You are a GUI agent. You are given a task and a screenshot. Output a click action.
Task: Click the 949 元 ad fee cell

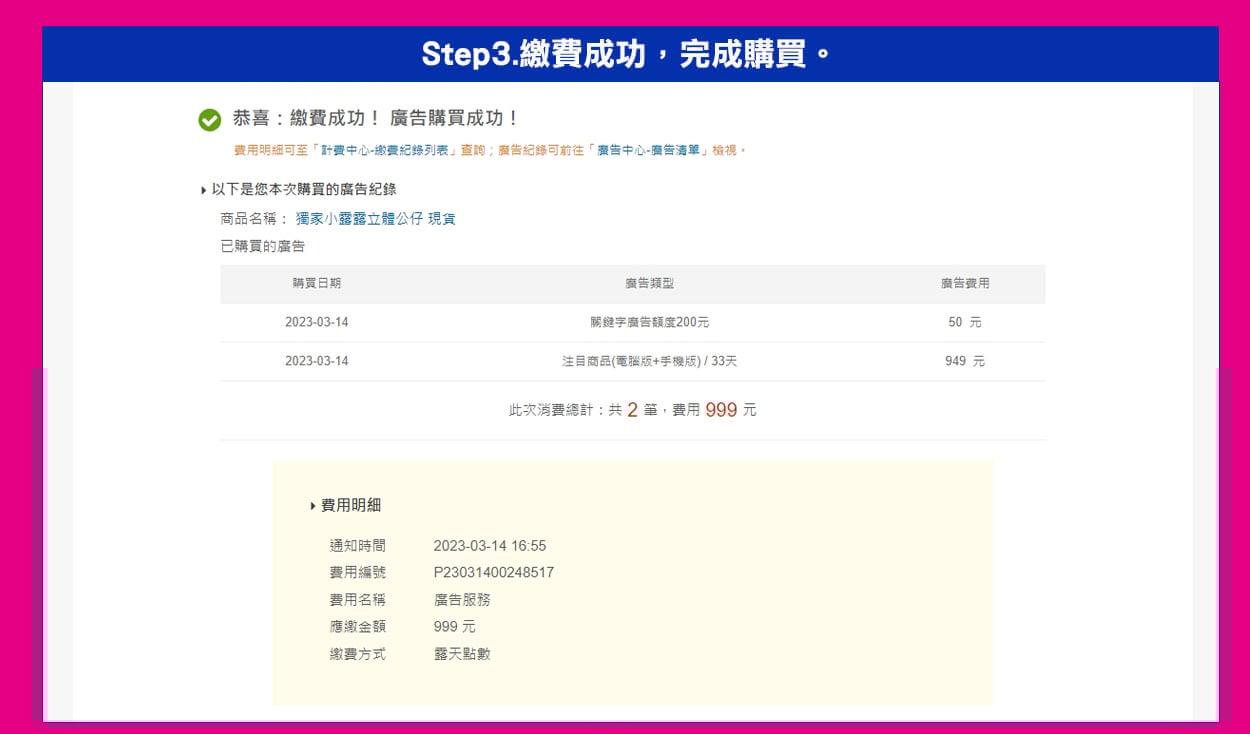coord(964,361)
